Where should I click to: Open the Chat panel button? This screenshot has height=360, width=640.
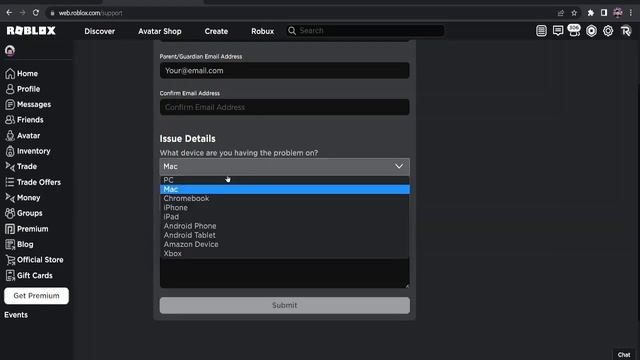[x=624, y=355]
